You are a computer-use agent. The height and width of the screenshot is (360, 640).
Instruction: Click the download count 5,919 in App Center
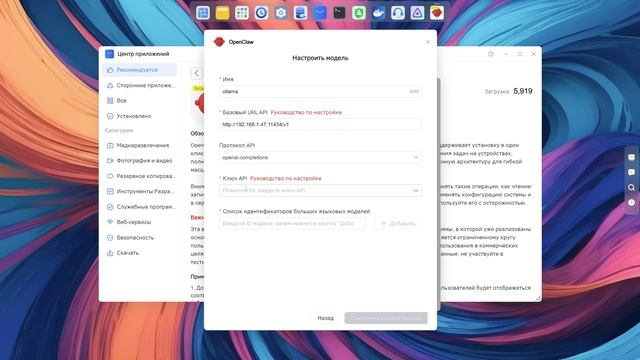pos(523,91)
